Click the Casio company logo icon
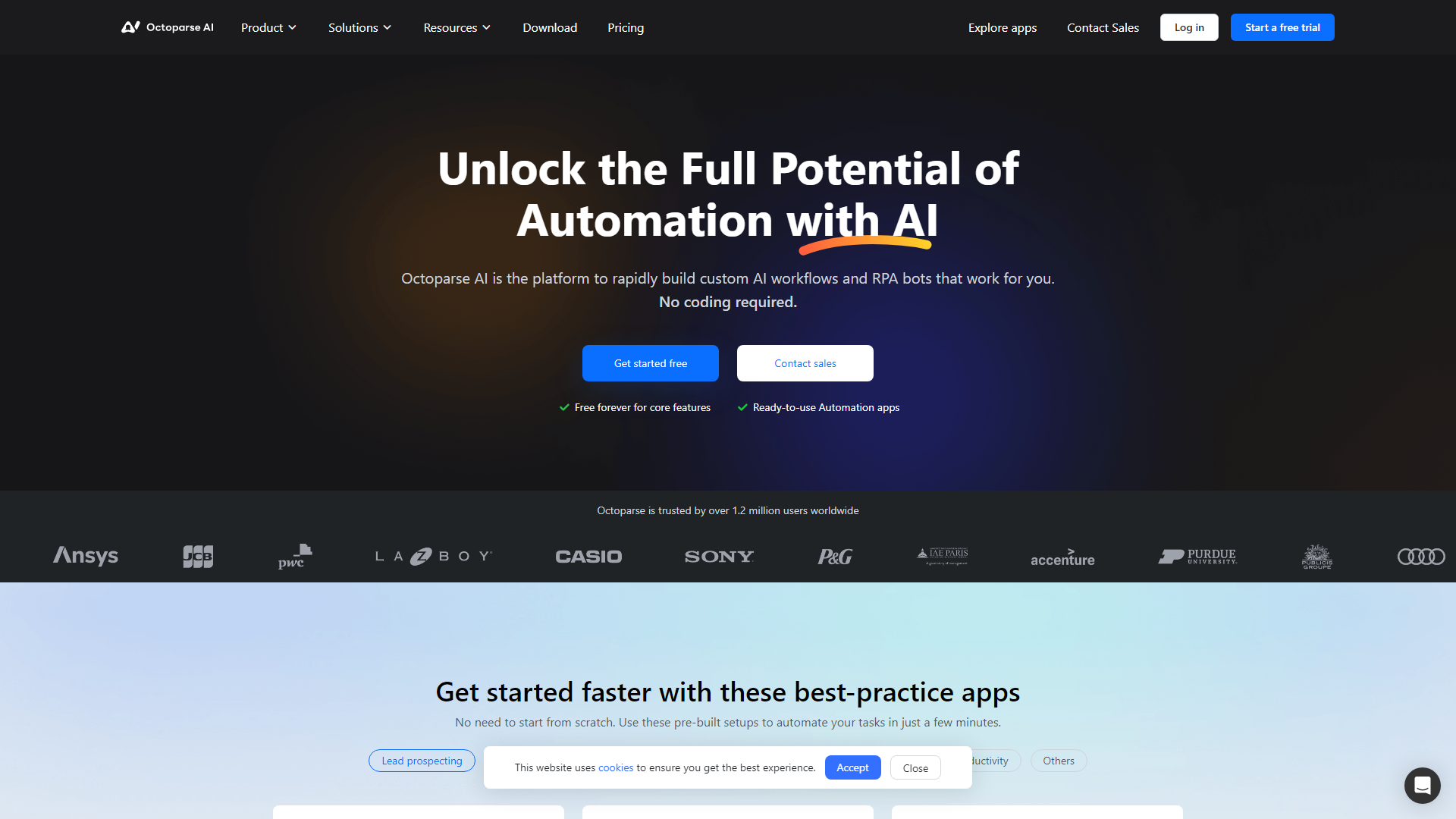The image size is (1456, 819). click(589, 555)
